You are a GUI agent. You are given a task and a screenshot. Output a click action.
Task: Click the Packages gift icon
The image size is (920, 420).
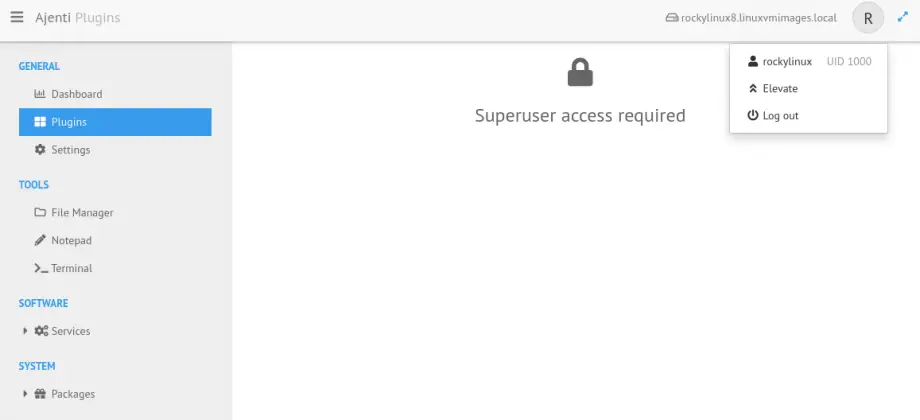[x=41, y=394]
